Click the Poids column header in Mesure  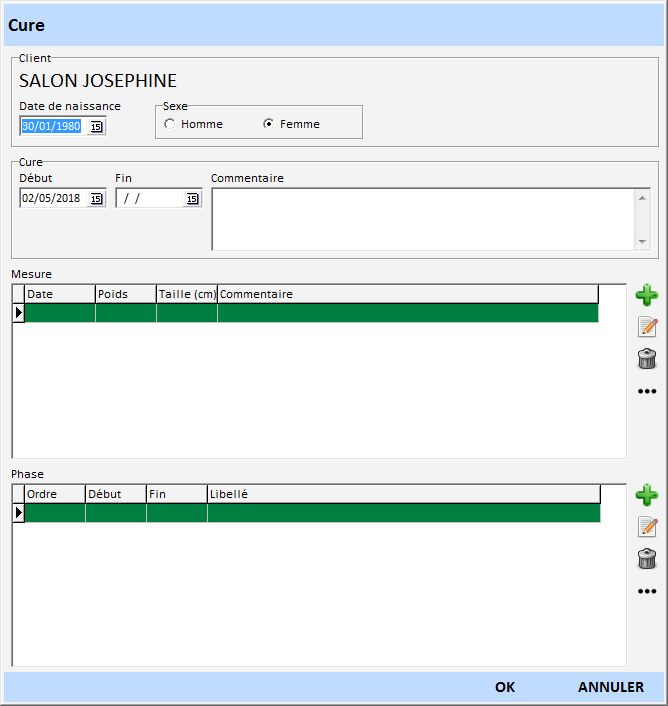125,294
